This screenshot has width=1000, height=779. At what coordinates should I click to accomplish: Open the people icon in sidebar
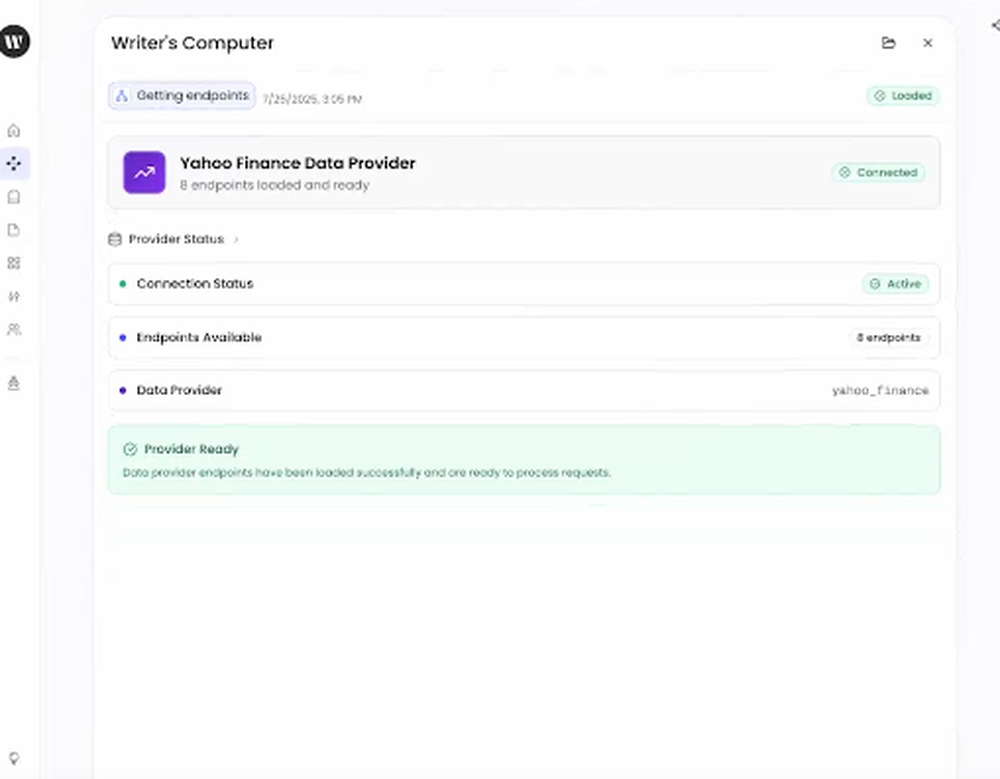click(x=13, y=329)
